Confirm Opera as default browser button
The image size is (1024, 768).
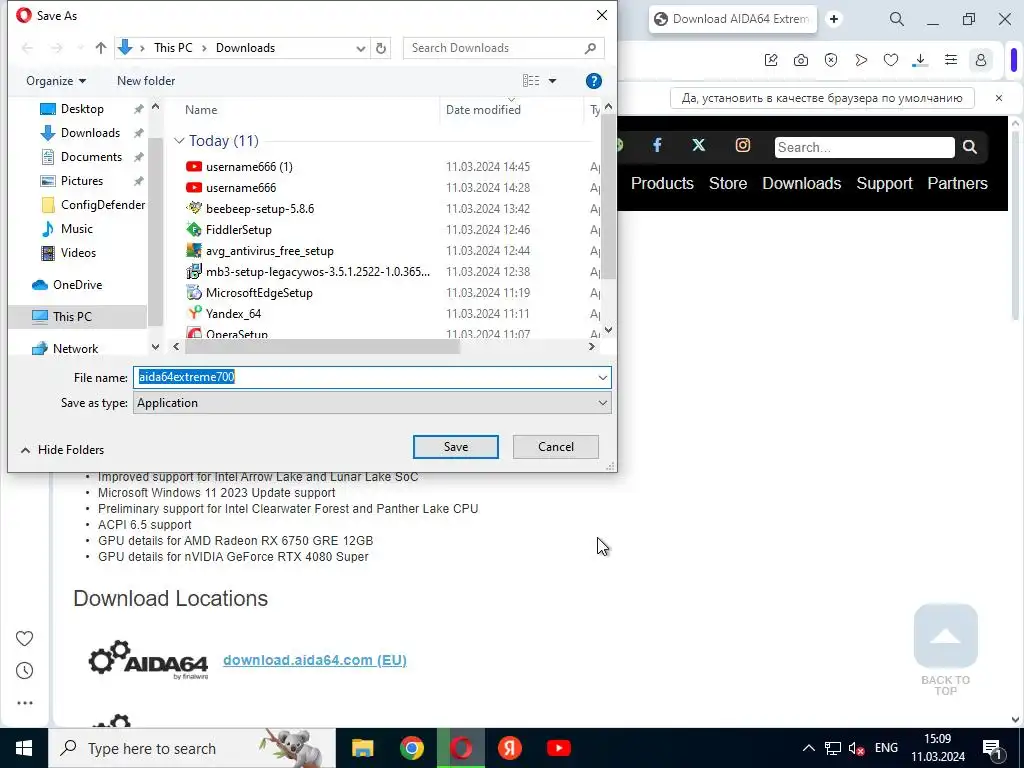pyautogui.click(x=822, y=98)
